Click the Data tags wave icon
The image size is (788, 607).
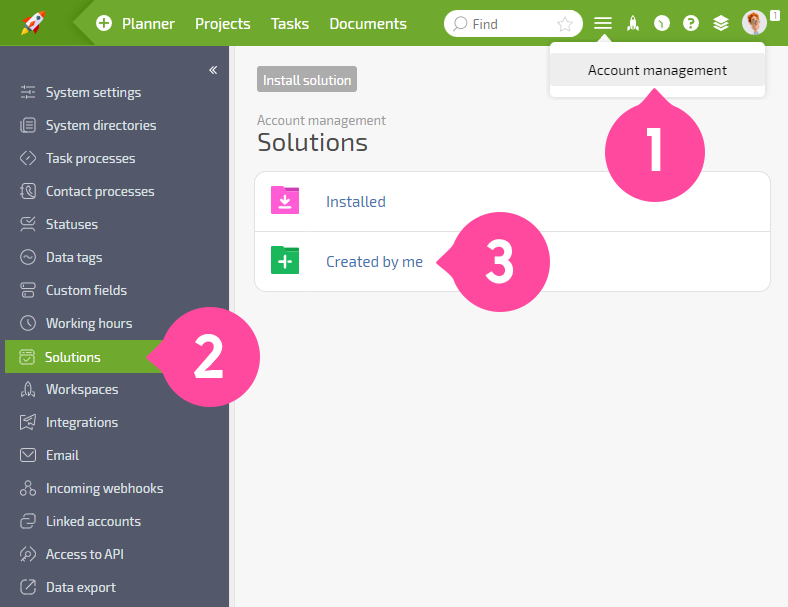click(28, 257)
